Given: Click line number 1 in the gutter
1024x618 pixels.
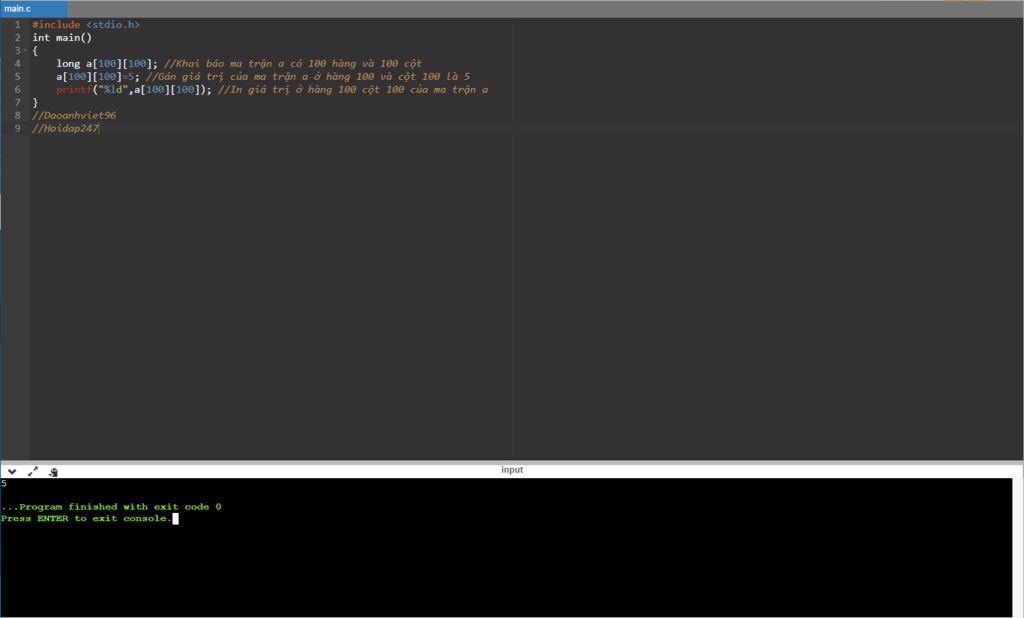Looking at the screenshot, I should point(18,24).
